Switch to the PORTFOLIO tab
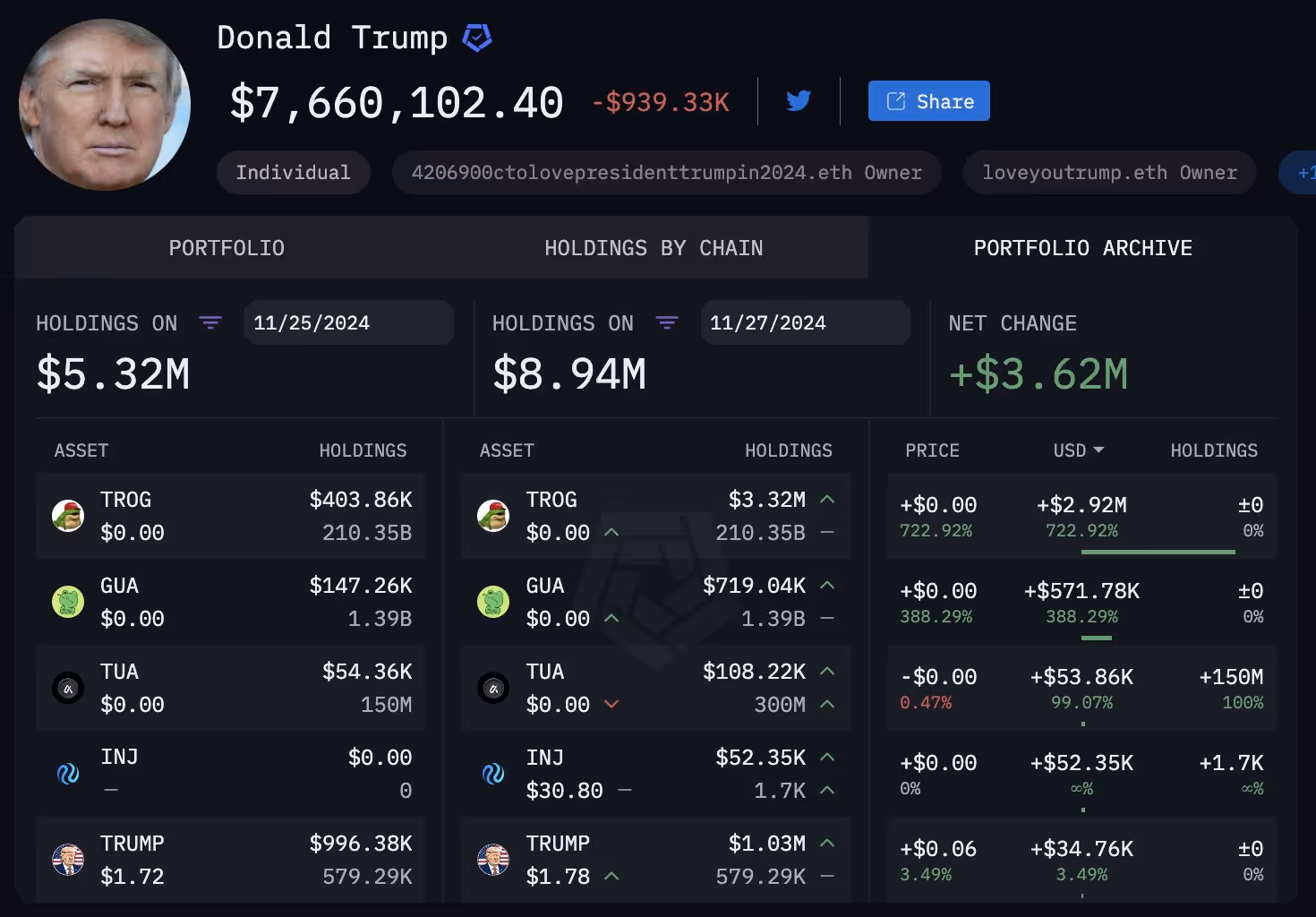 pyautogui.click(x=226, y=248)
